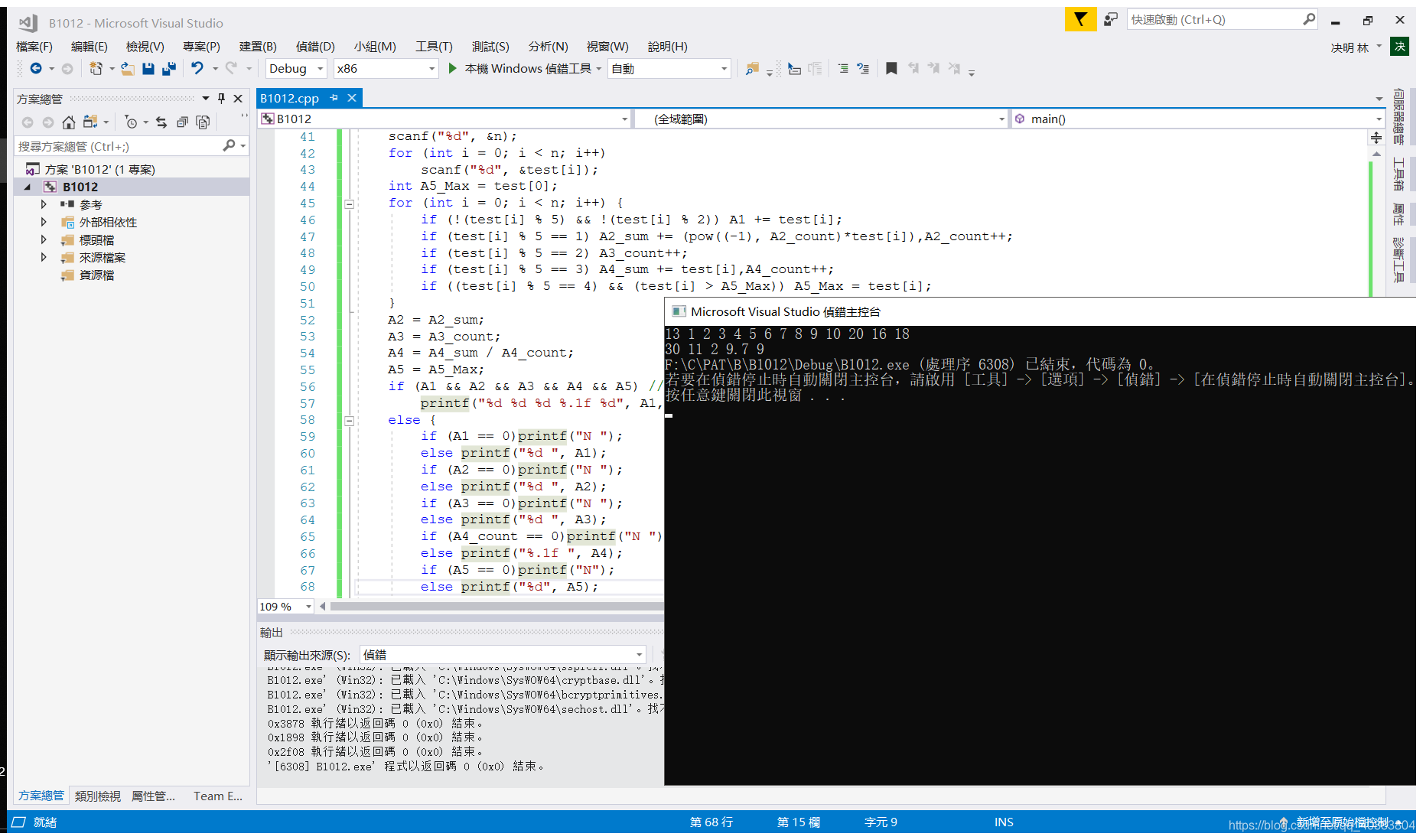This screenshot has height=840, width=1423.
Task: Start debugging with the green play icon
Action: (452, 69)
